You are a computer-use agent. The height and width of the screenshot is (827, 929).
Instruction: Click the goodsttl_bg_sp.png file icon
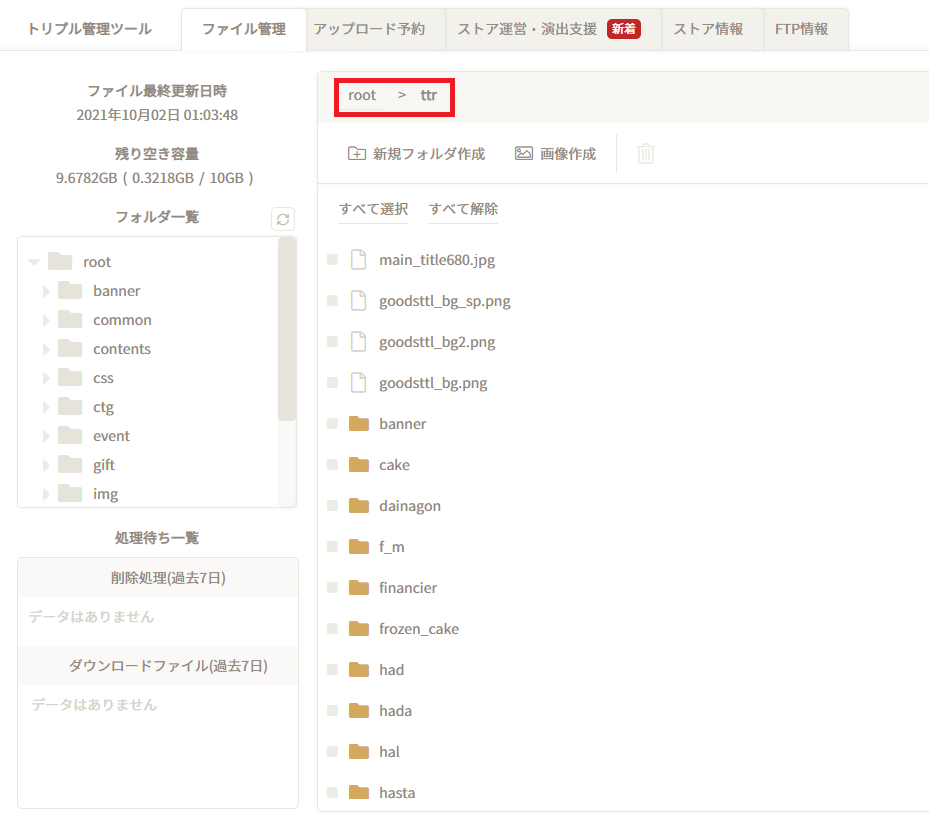click(x=358, y=300)
